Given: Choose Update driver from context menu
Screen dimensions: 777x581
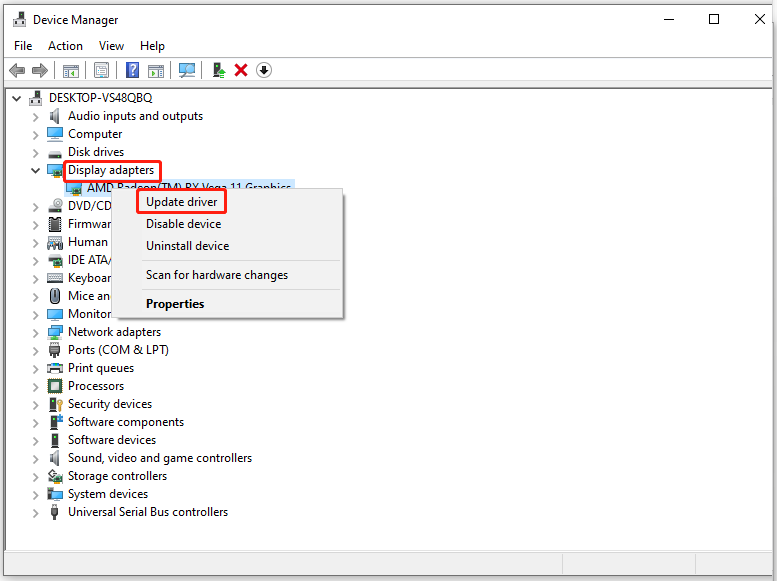Looking at the screenshot, I should point(181,202).
